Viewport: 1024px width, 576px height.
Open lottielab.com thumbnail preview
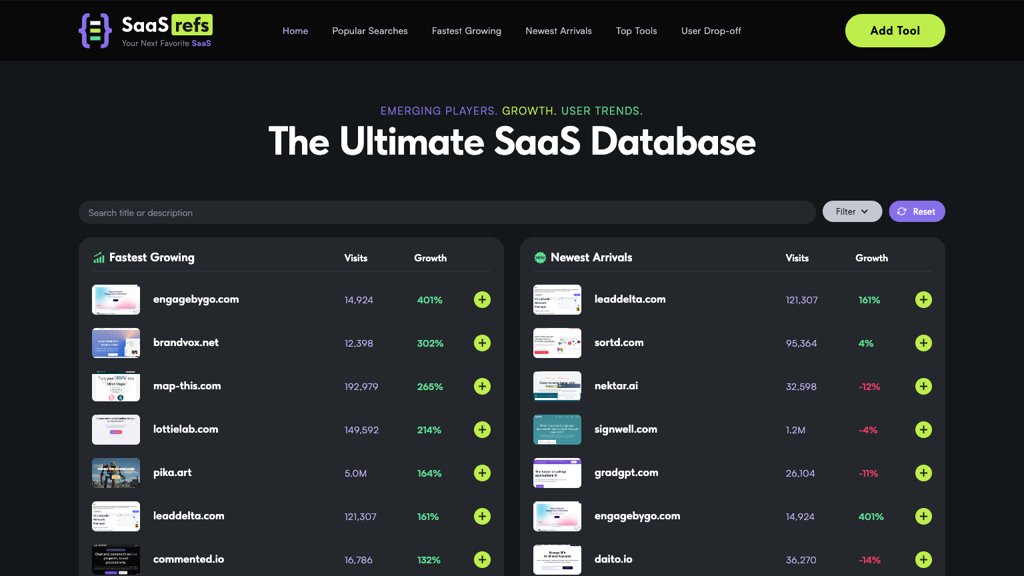tap(116, 430)
